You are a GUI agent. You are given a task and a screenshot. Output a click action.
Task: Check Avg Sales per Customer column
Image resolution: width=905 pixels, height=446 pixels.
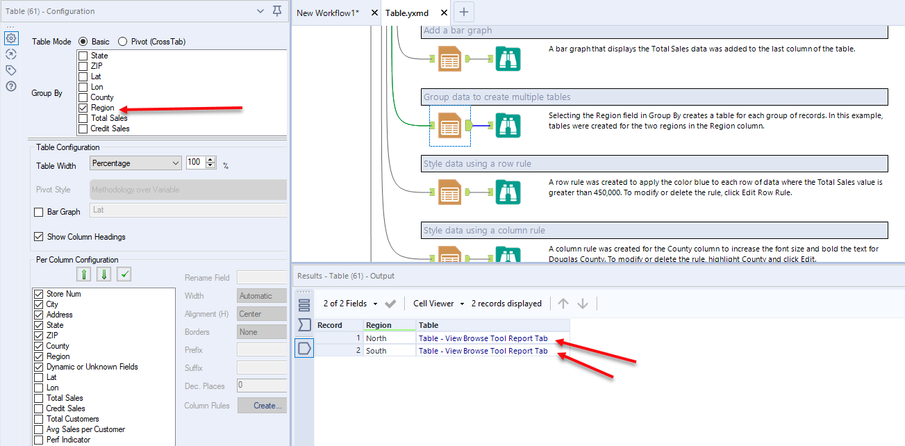tap(39, 429)
